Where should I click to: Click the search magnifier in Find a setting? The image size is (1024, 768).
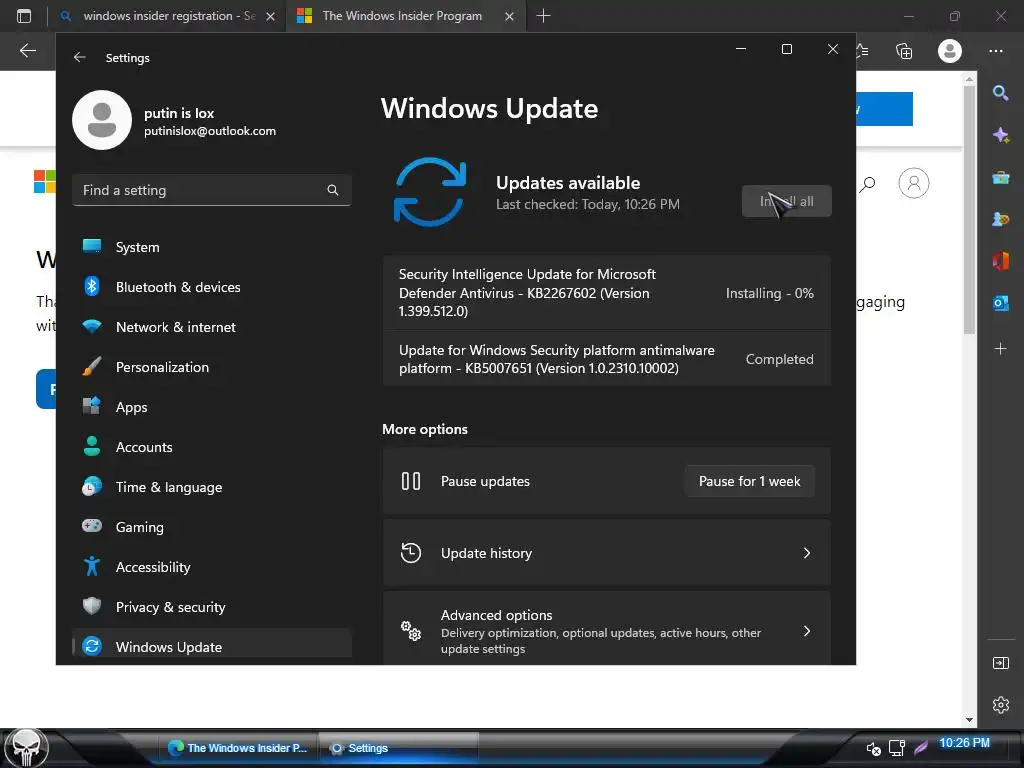pos(332,190)
